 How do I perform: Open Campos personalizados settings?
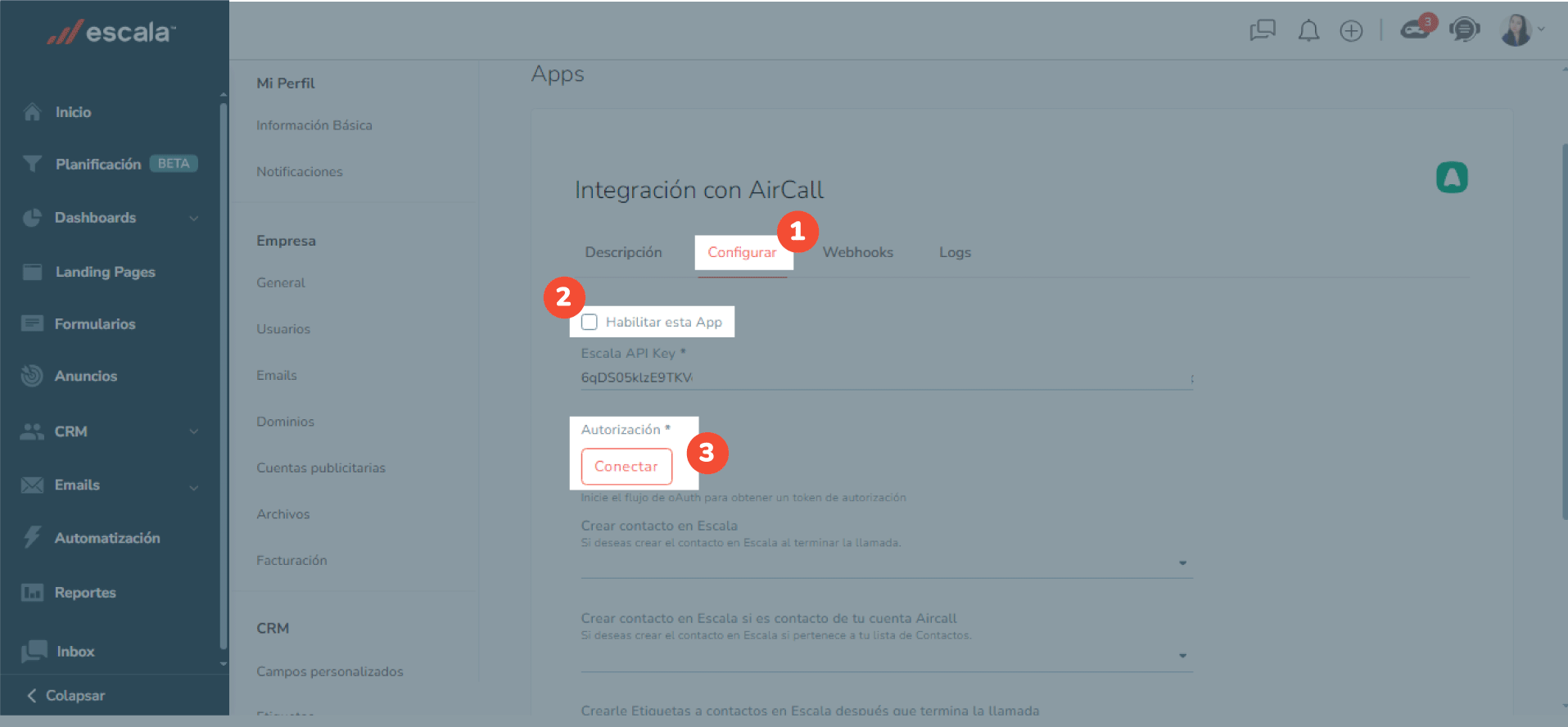coord(330,671)
